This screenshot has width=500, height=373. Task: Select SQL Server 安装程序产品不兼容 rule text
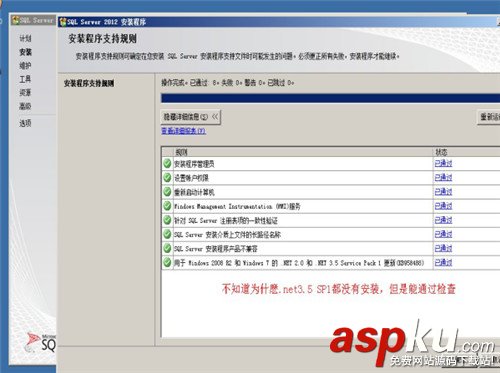click(x=216, y=249)
